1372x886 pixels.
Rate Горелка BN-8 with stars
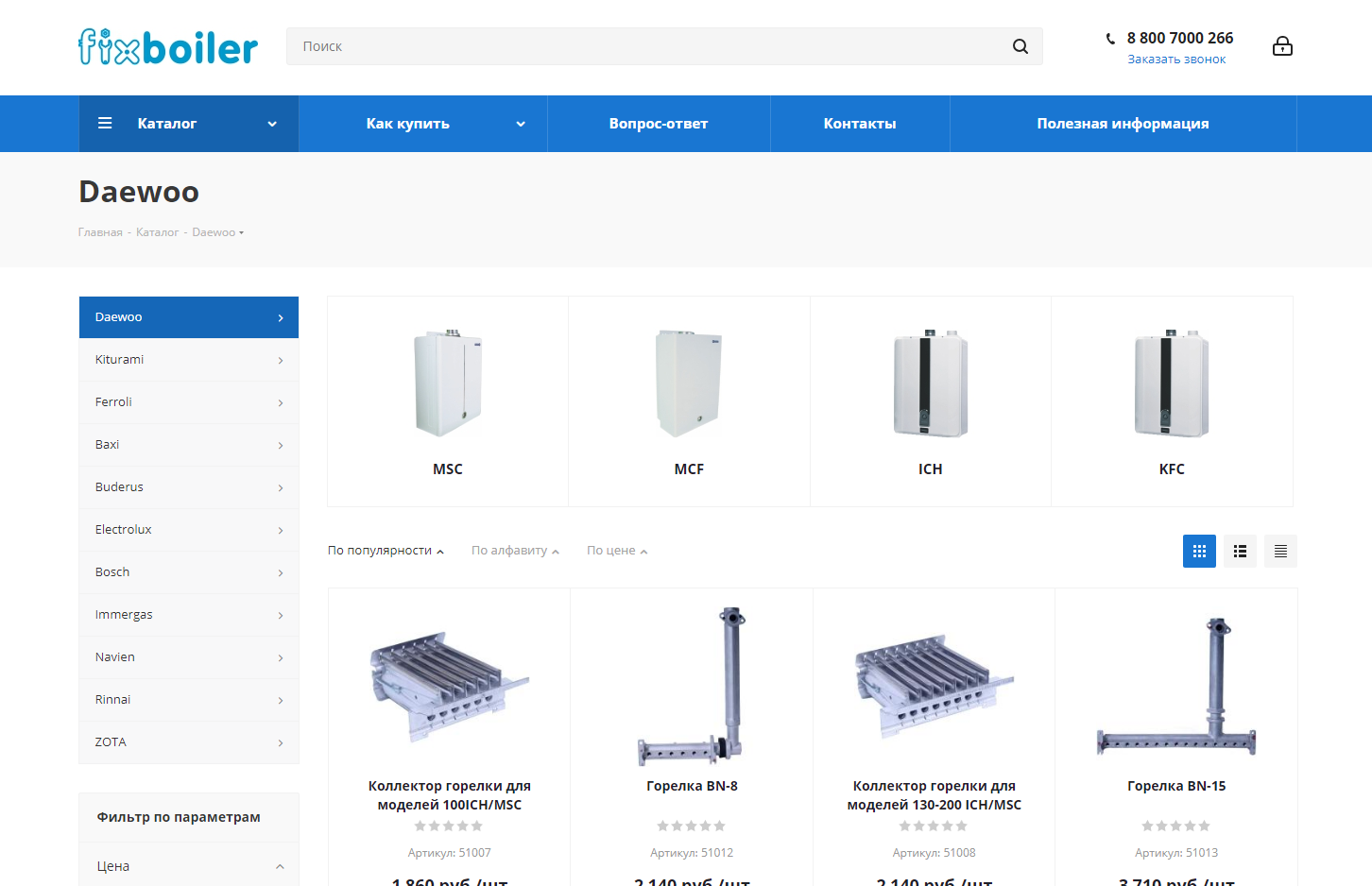(692, 826)
